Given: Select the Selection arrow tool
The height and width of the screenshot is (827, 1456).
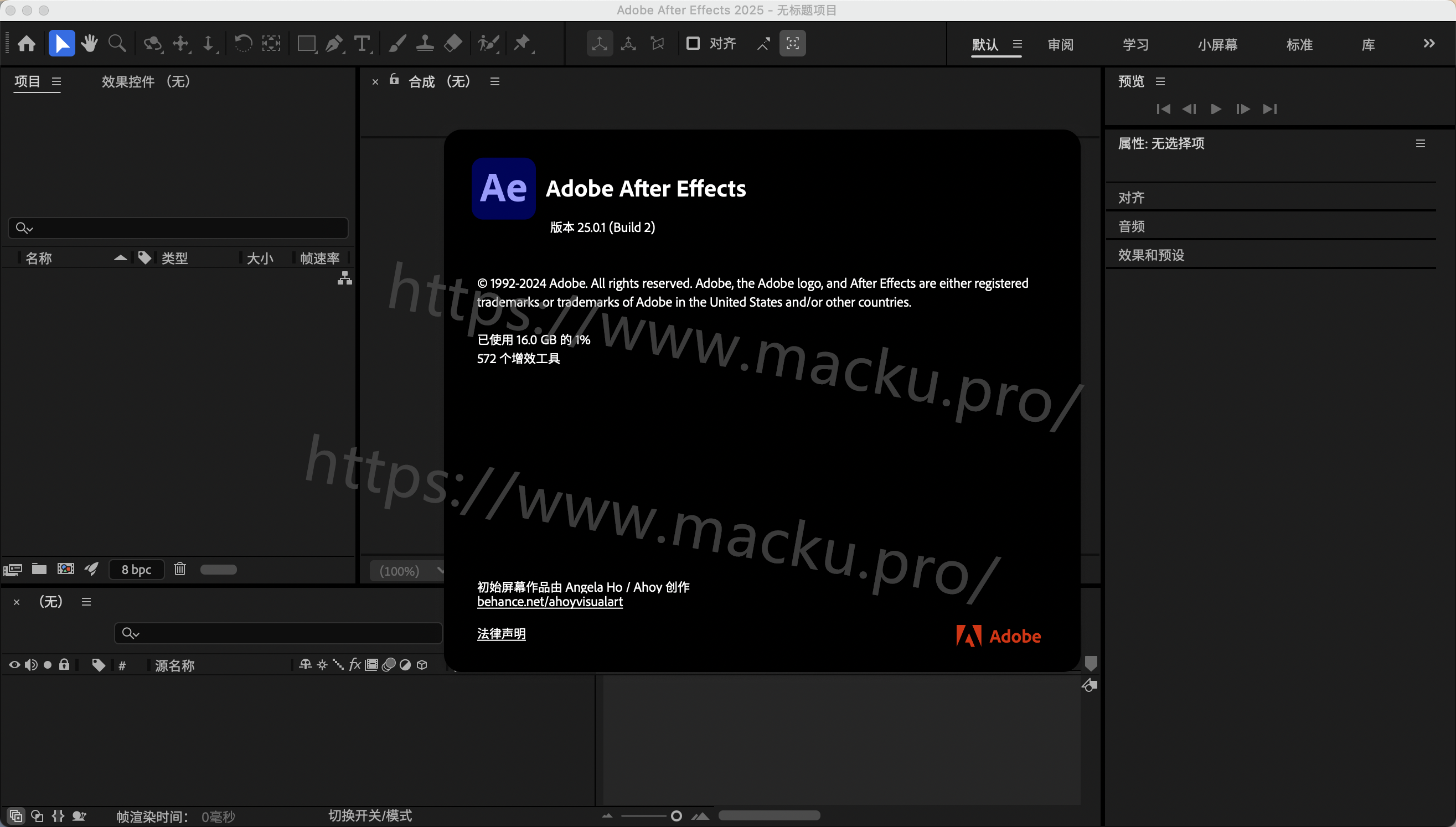Looking at the screenshot, I should [62, 44].
